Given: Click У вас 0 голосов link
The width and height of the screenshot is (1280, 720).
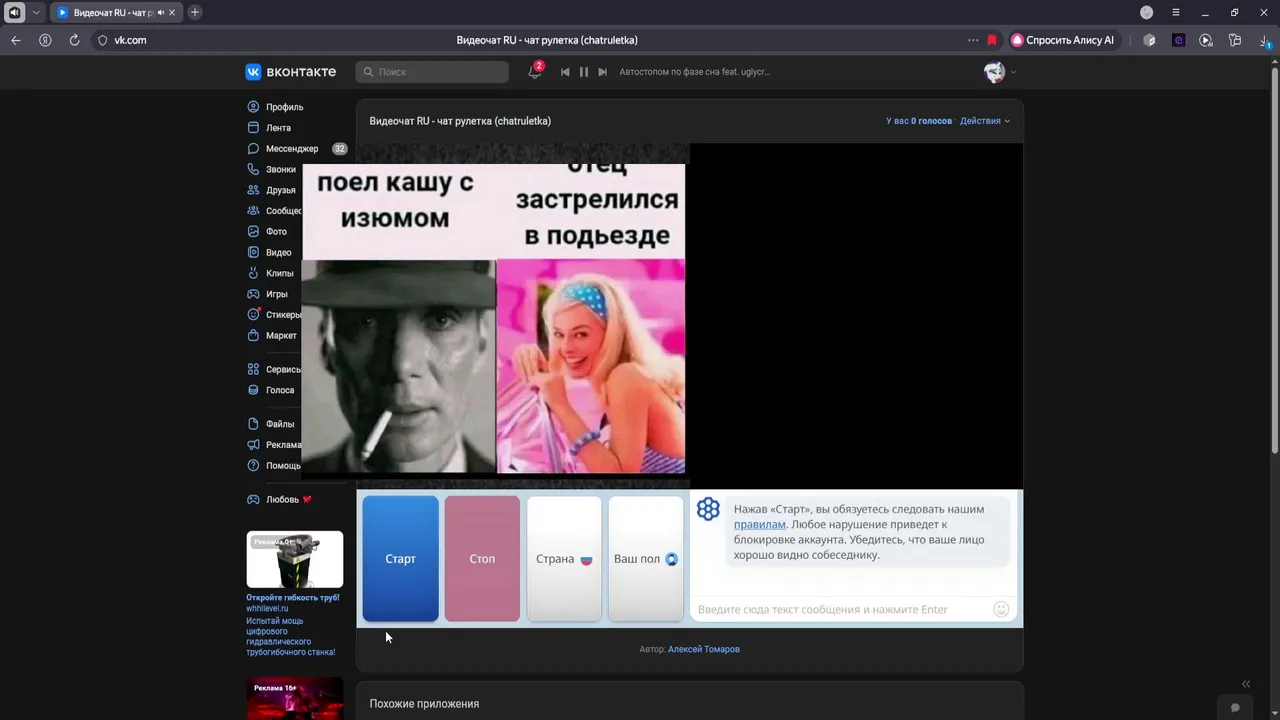Looking at the screenshot, I should click(x=919, y=121).
